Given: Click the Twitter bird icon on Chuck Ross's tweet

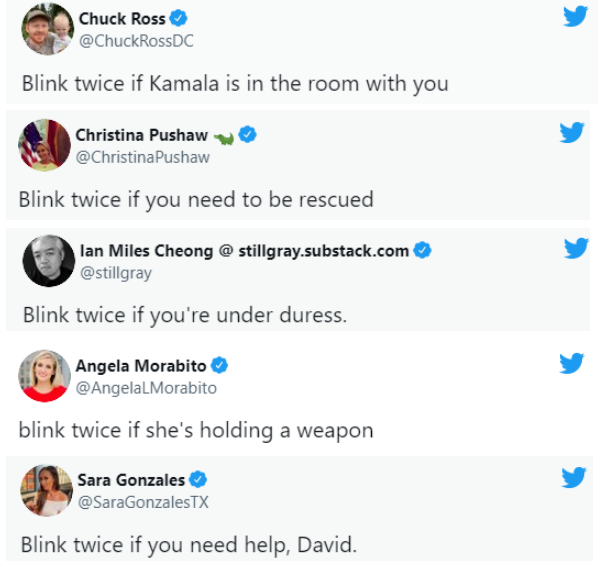Looking at the screenshot, I should [x=576, y=16].
